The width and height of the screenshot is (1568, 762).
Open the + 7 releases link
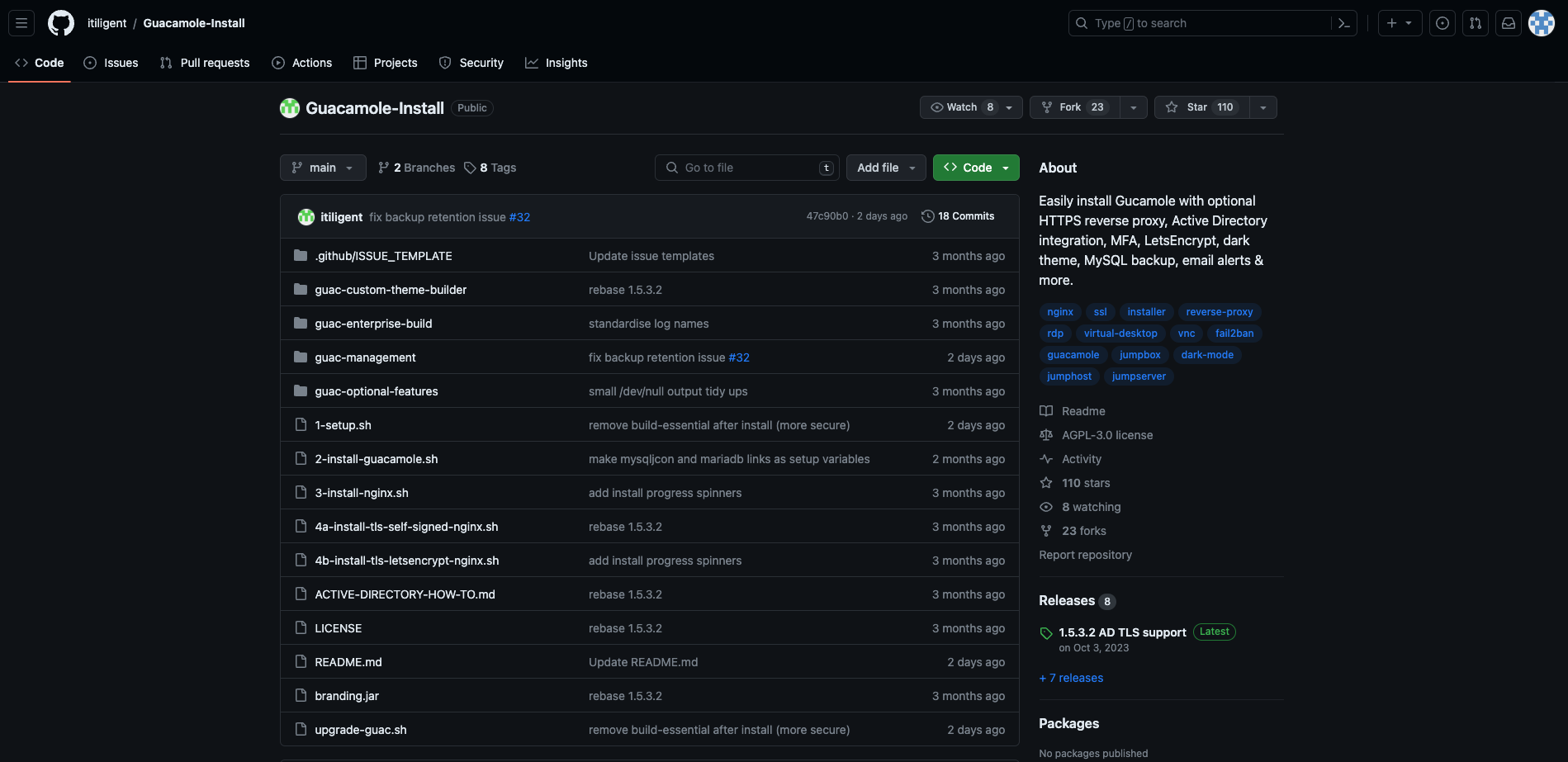tap(1071, 678)
